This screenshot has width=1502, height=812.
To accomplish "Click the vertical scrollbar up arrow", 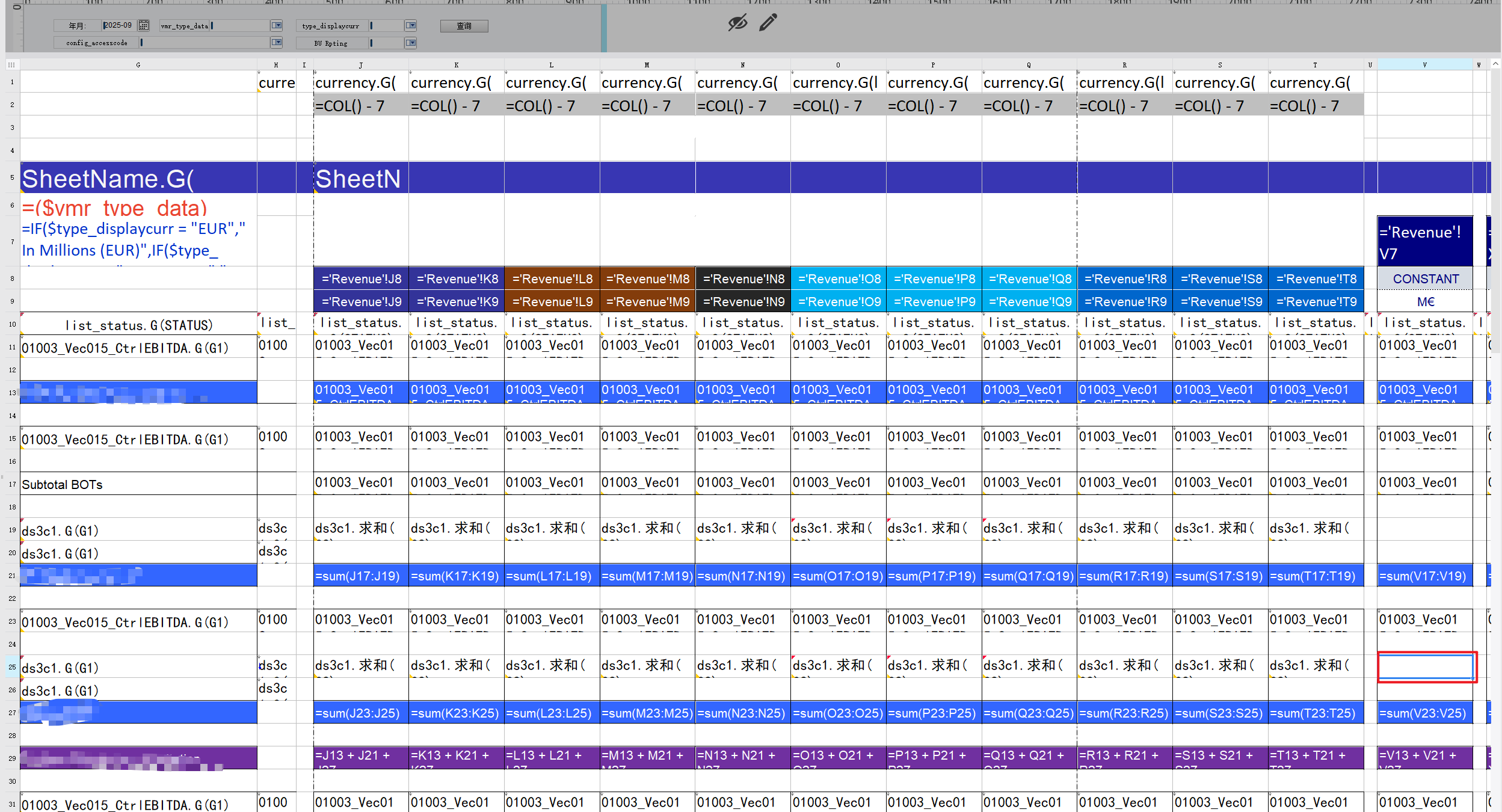I will coord(1495,64).
